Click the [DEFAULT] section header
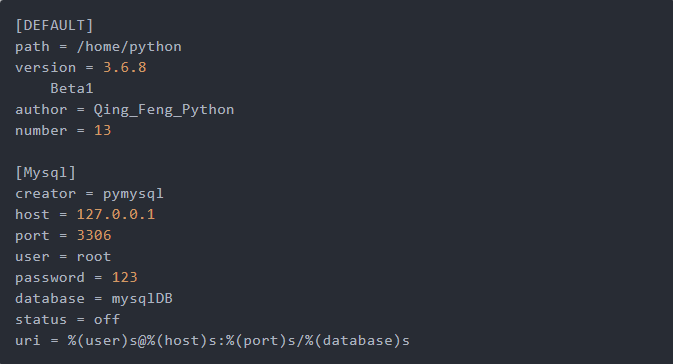The height and width of the screenshot is (364, 673). 54,26
